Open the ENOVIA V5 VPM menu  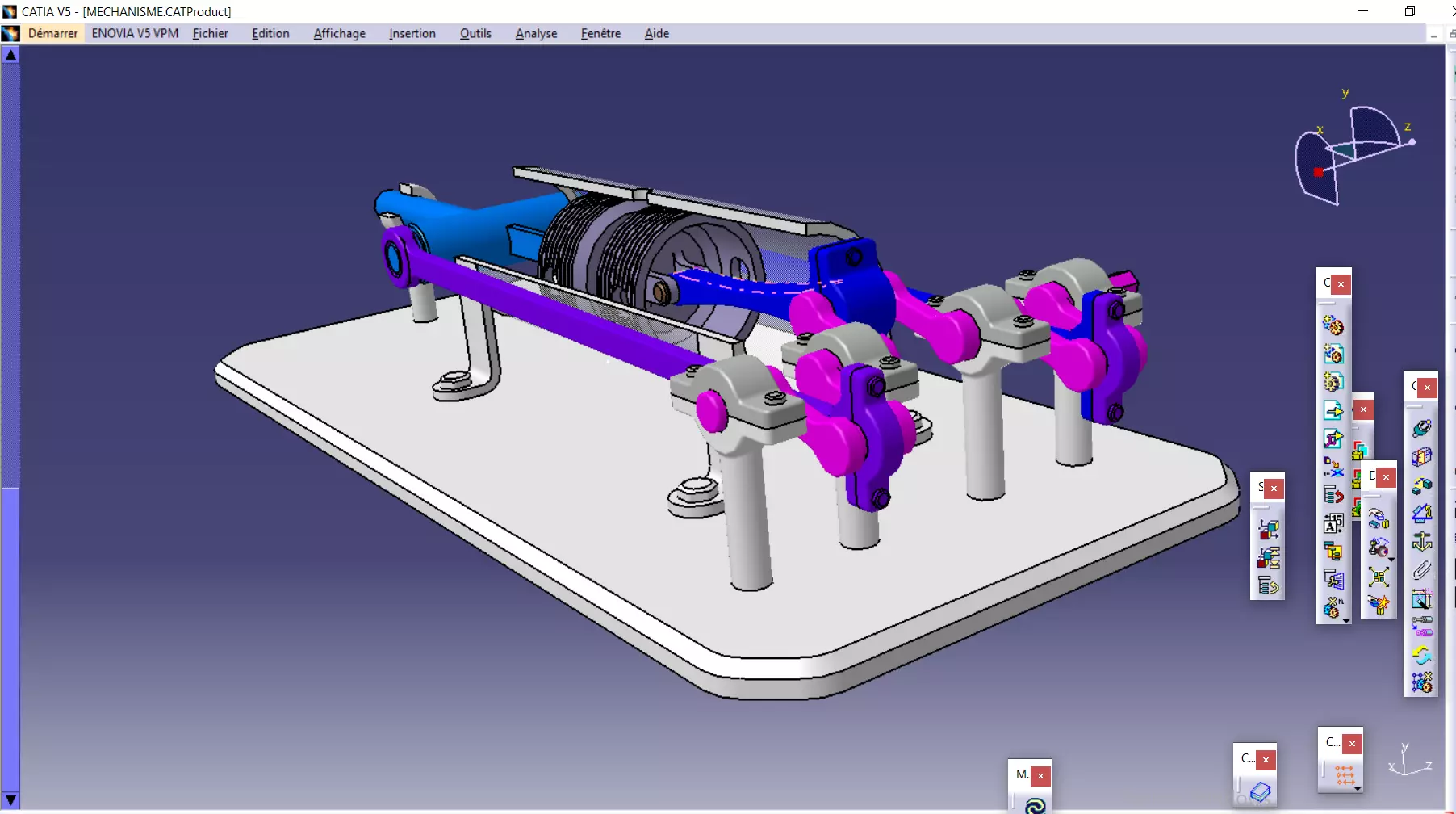pyautogui.click(x=135, y=33)
